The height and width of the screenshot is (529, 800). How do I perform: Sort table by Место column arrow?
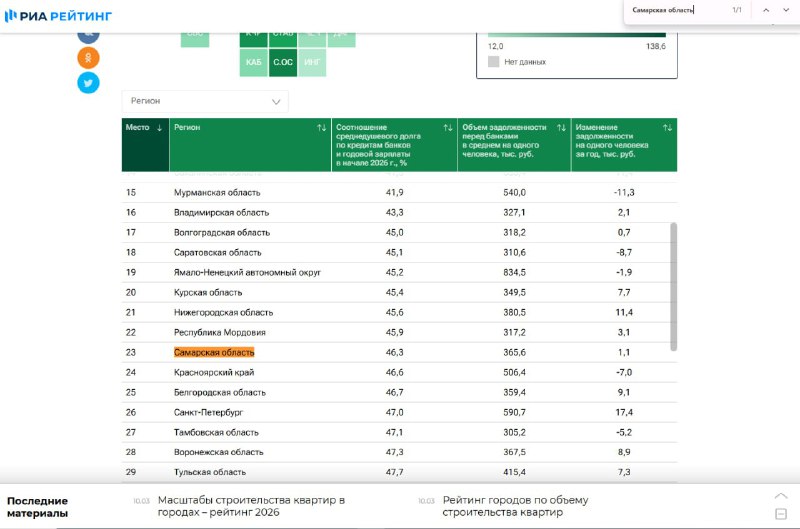(x=160, y=128)
